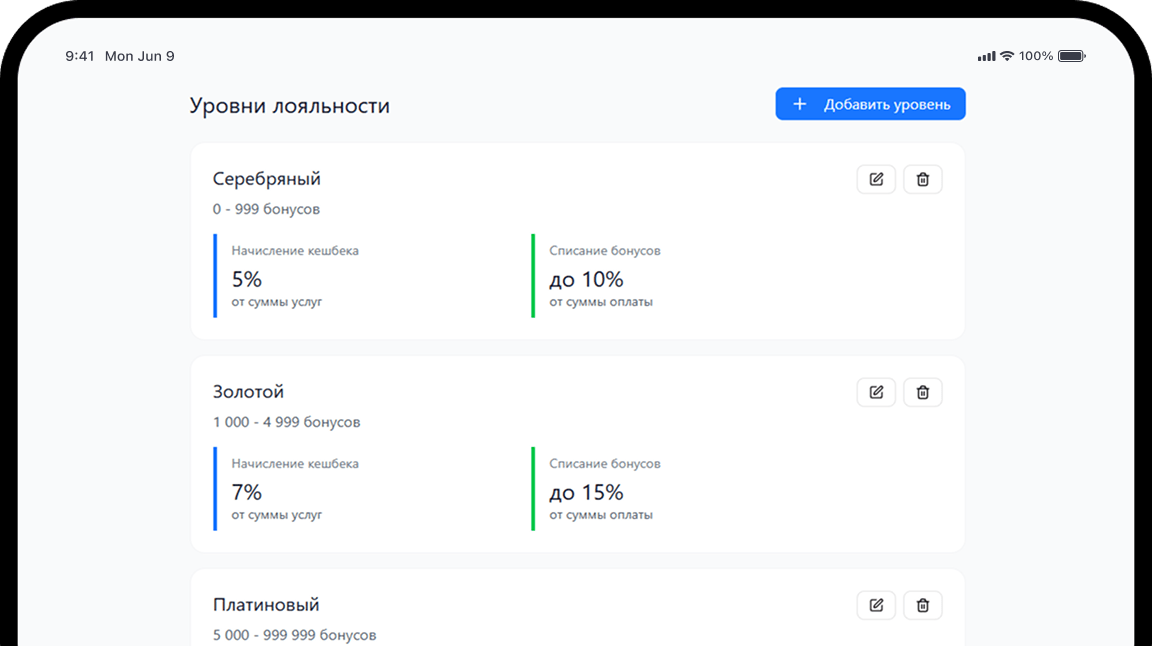Tap the battery icon in status bar
The height and width of the screenshot is (646, 1152).
point(1071,56)
